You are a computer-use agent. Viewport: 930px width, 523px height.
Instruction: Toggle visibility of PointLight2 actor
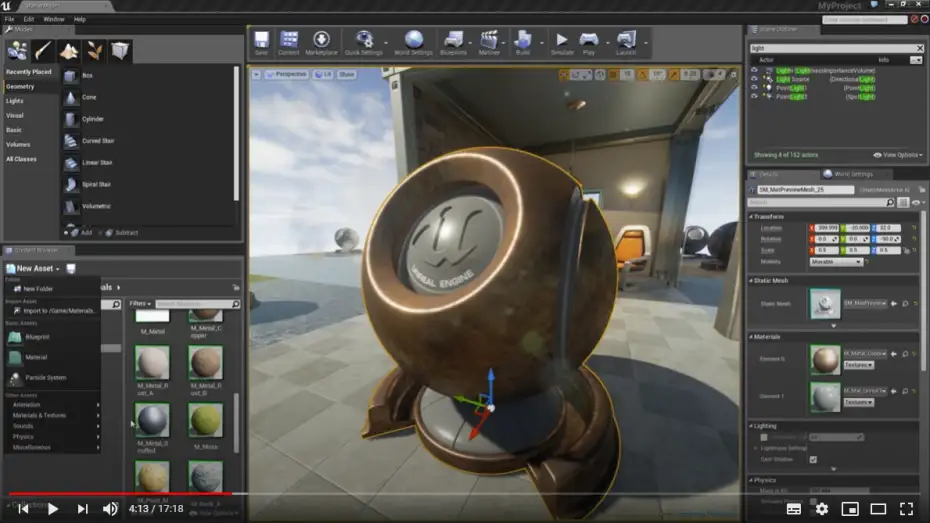click(x=754, y=96)
